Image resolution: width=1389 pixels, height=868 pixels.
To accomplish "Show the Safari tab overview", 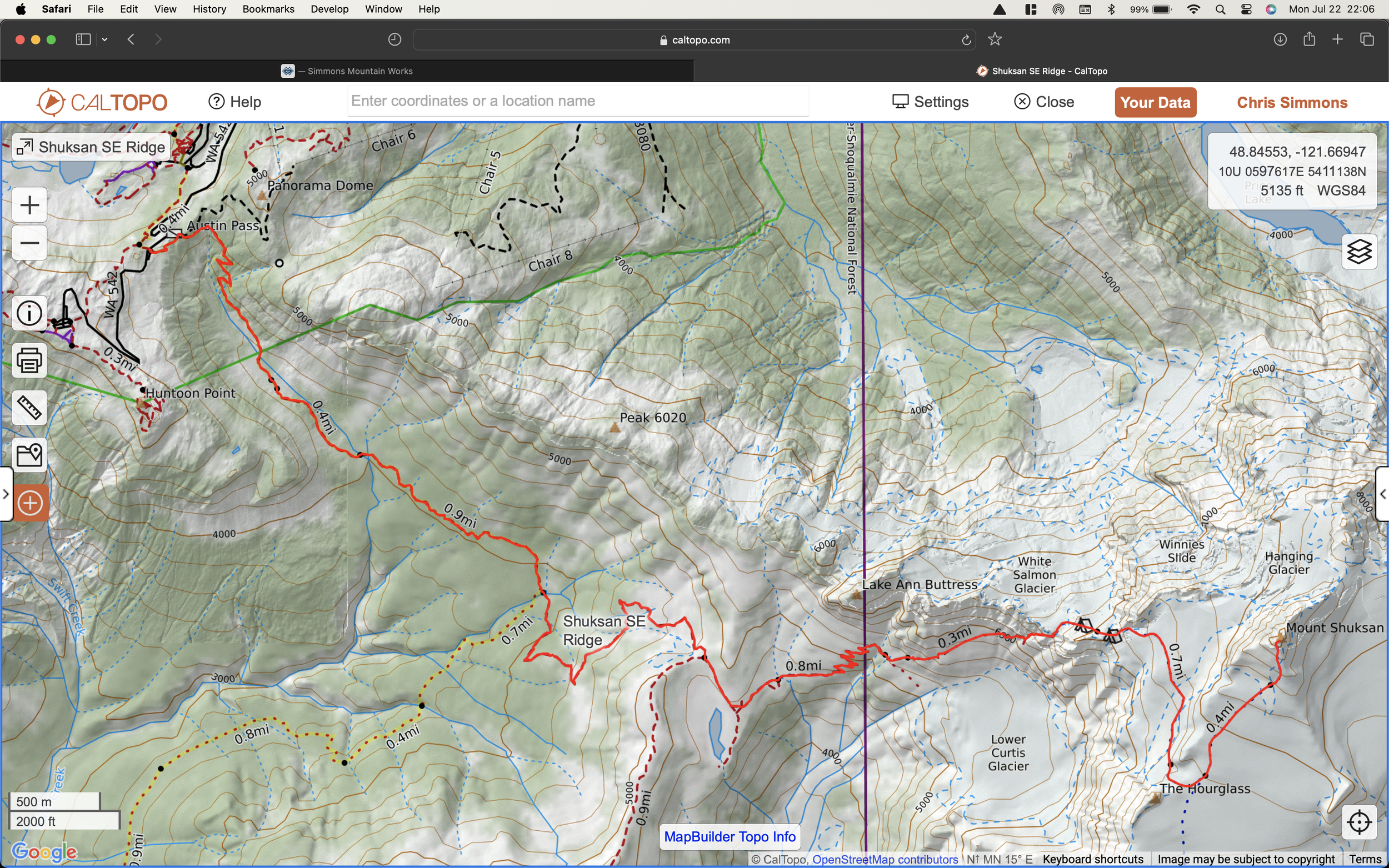I will (x=1367, y=39).
